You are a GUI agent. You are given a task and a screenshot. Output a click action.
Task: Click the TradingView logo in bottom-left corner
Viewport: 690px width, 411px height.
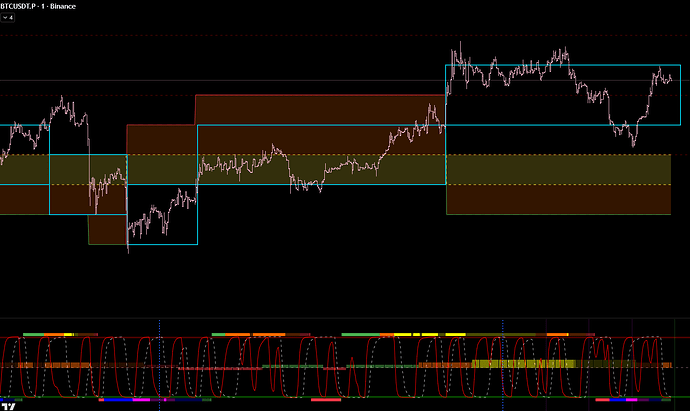coord(14,404)
